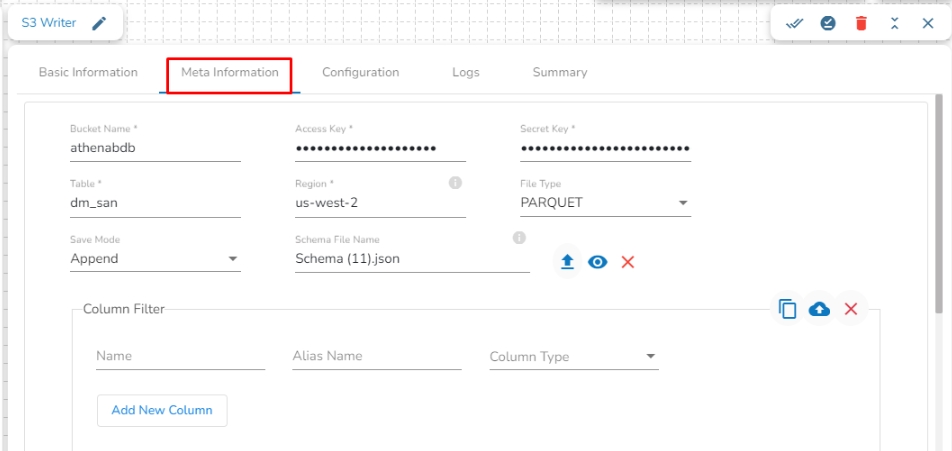Click the Alias Name input field
The width and height of the screenshot is (952, 451).
click(x=376, y=357)
